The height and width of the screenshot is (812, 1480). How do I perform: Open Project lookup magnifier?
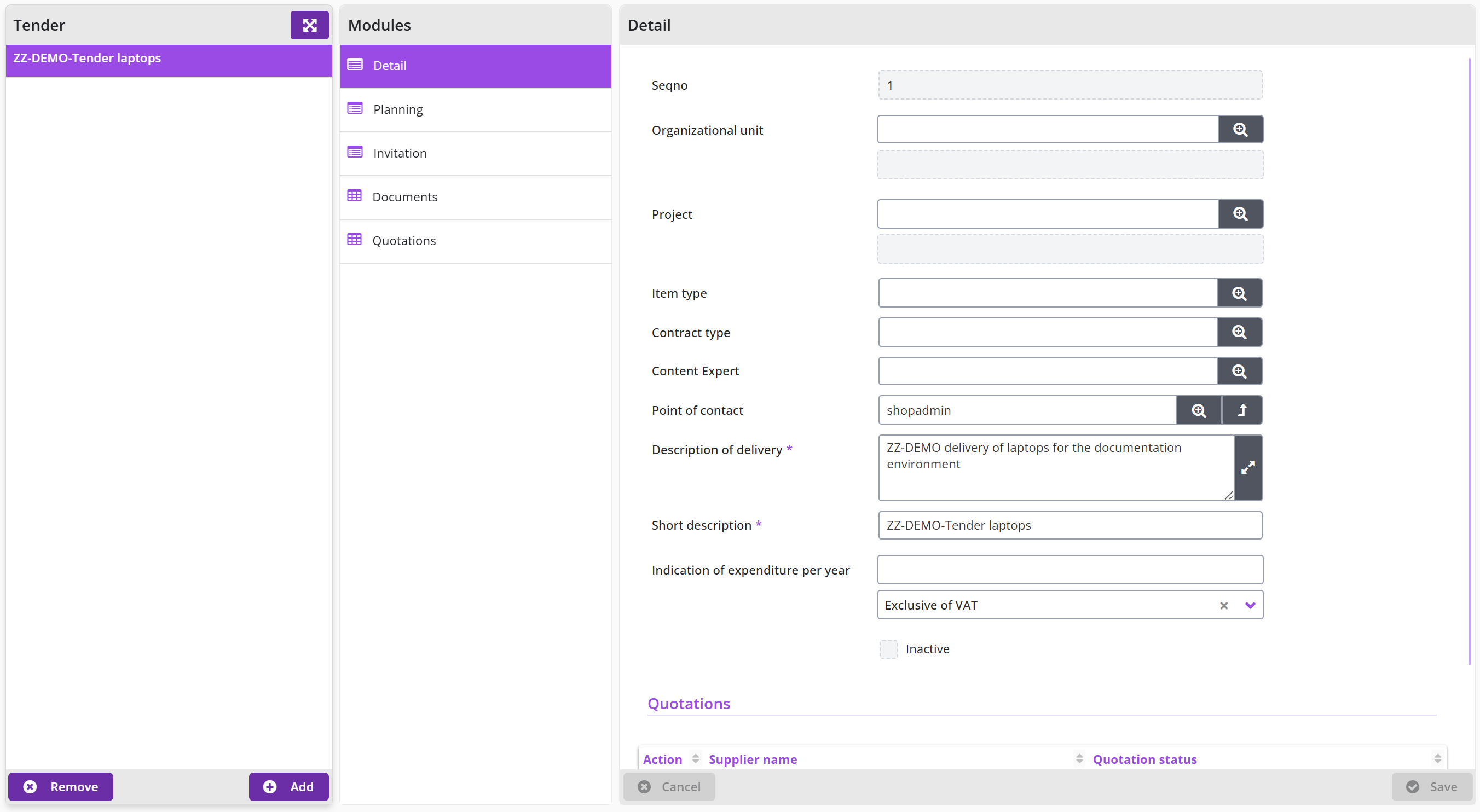tap(1240, 213)
